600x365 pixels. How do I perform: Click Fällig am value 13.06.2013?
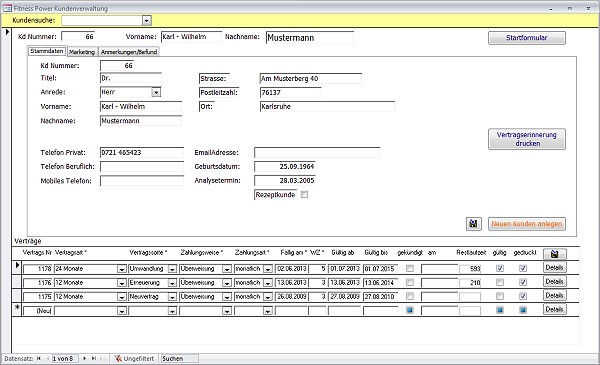point(292,283)
